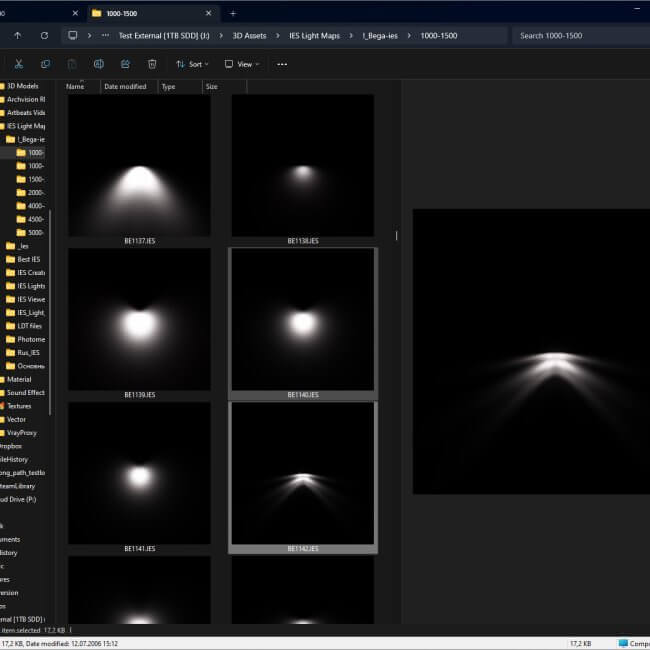This screenshot has width=650, height=650.
Task: Click the Cut scissors icon in toolbar
Action: click(x=19, y=64)
